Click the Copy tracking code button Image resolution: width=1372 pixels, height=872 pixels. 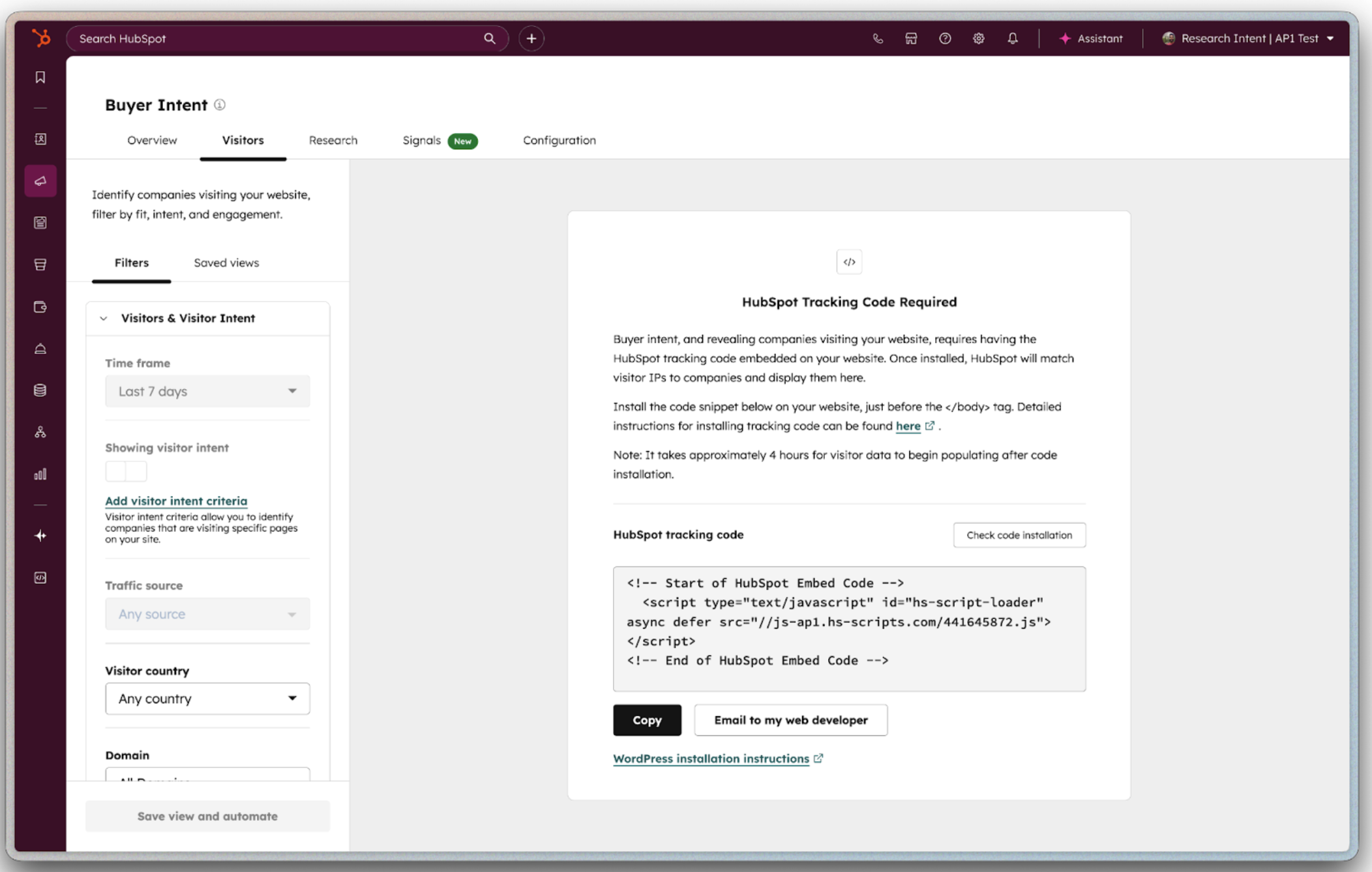coord(646,720)
